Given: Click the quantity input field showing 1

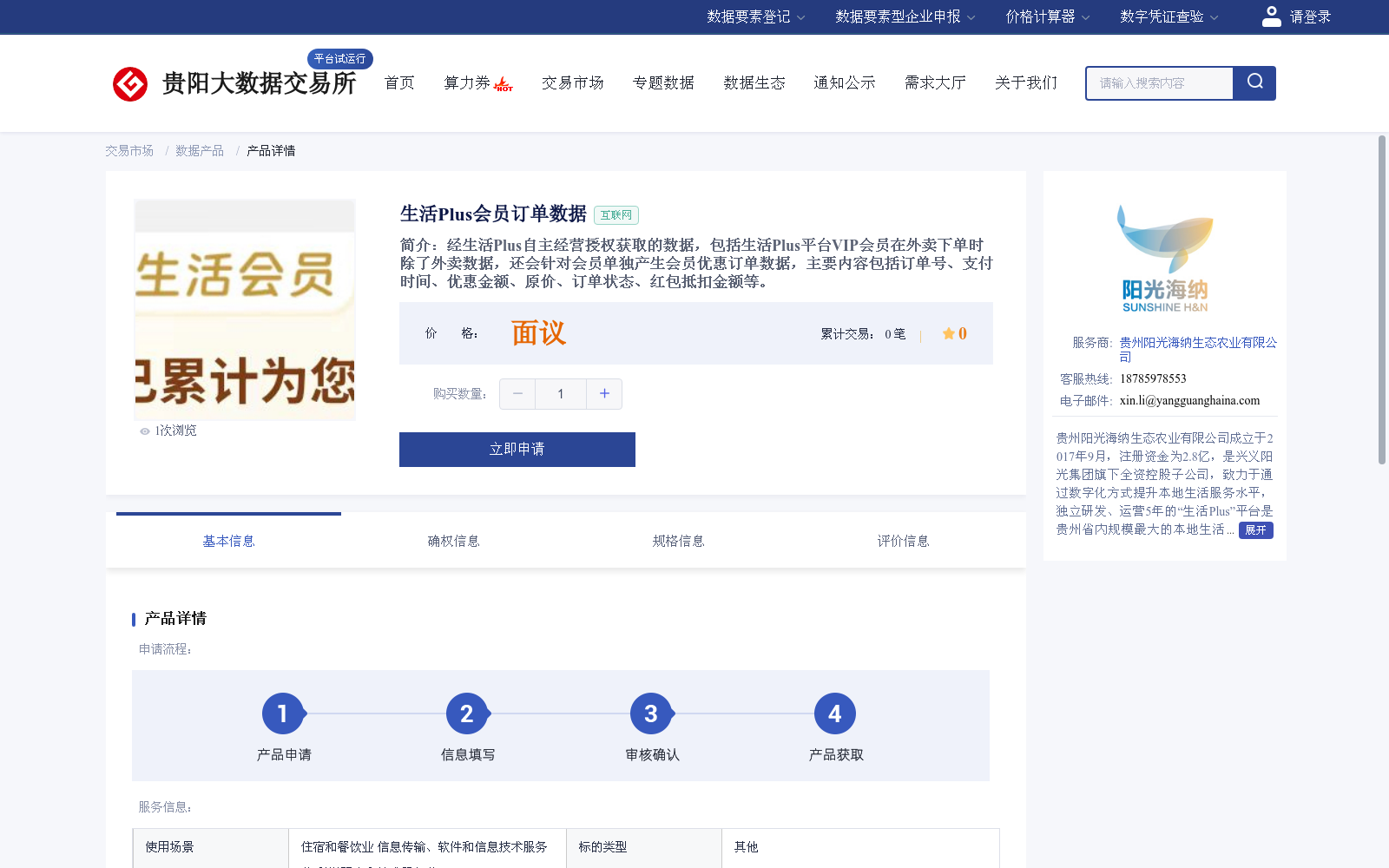Looking at the screenshot, I should tap(561, 394).
